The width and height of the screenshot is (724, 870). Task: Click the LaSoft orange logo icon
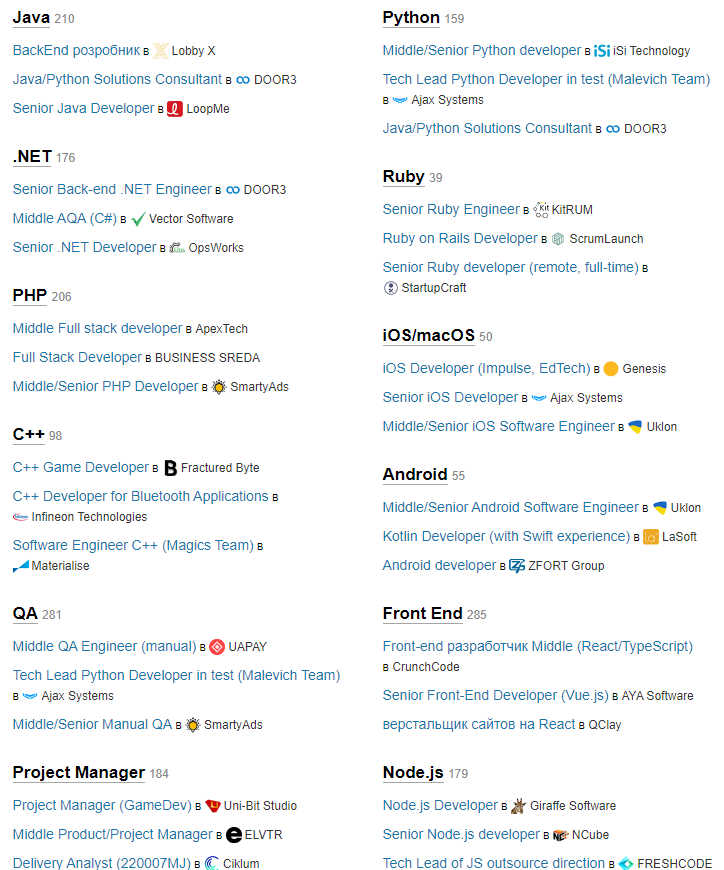click(651, 537)
